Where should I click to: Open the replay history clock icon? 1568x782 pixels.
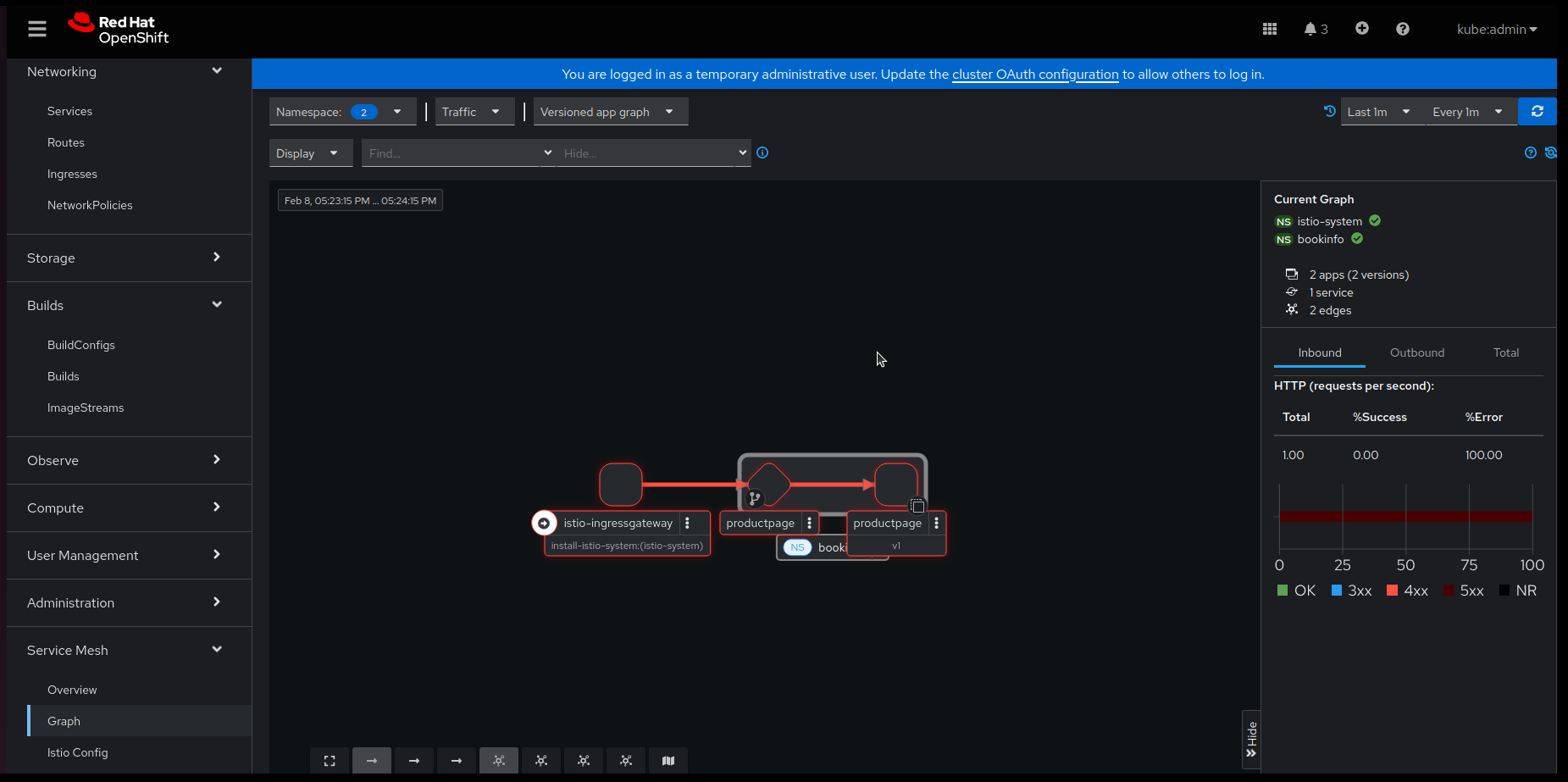click(x=1329, y=111)
